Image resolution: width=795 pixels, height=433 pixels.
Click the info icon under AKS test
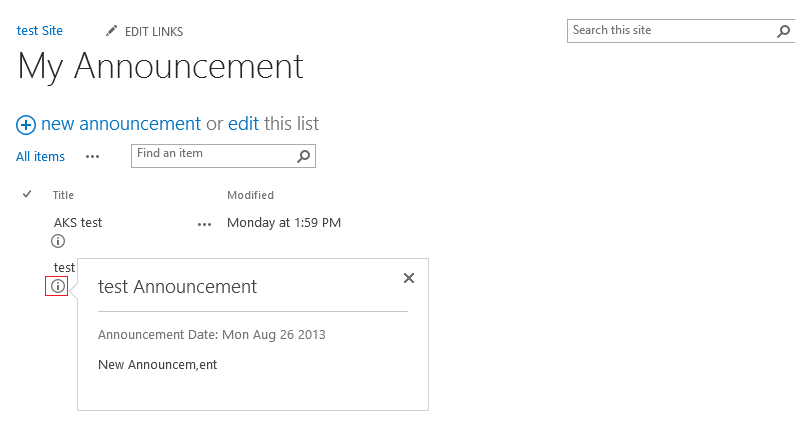pos(58,241)
